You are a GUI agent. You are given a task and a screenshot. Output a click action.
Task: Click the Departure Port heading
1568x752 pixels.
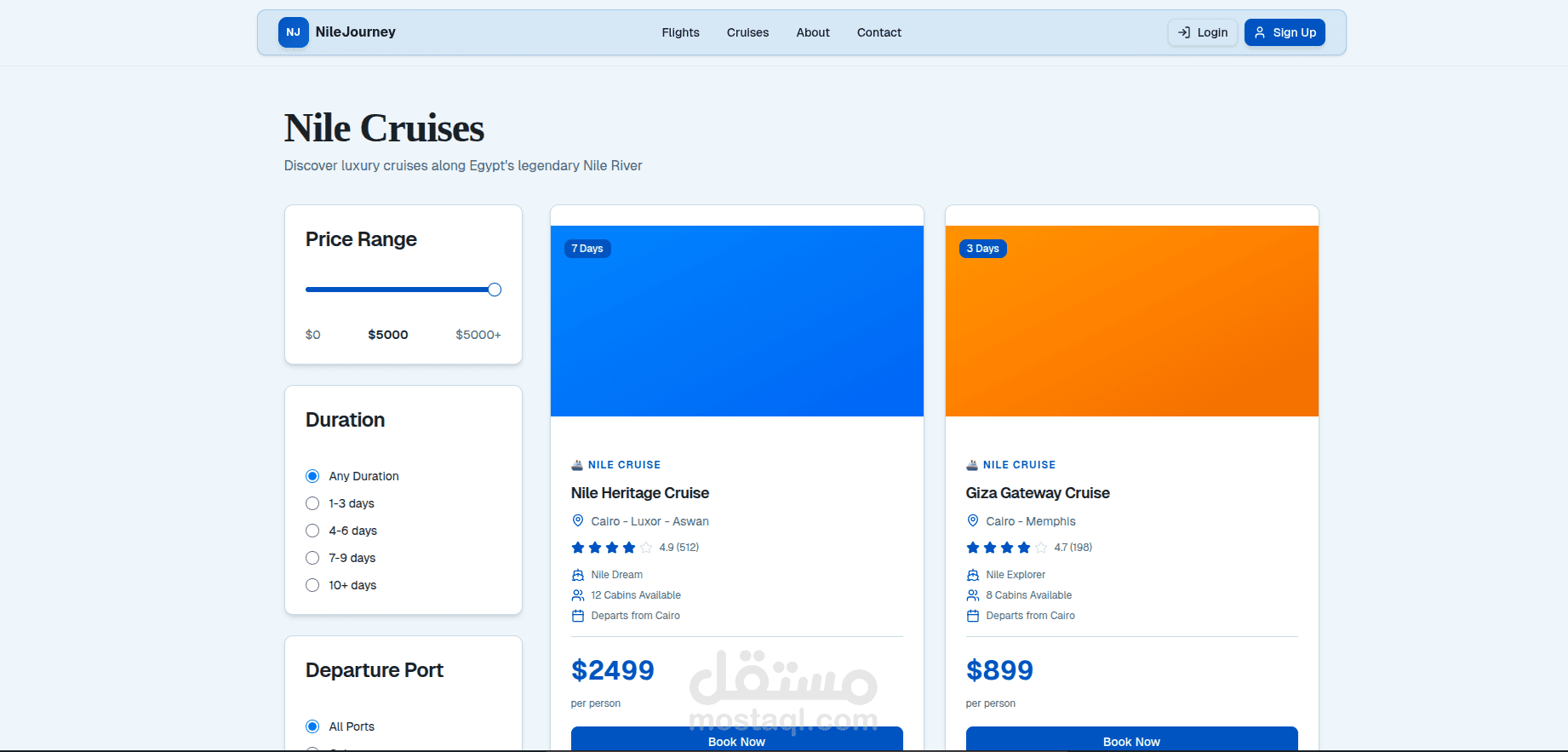tap(375, 670)
